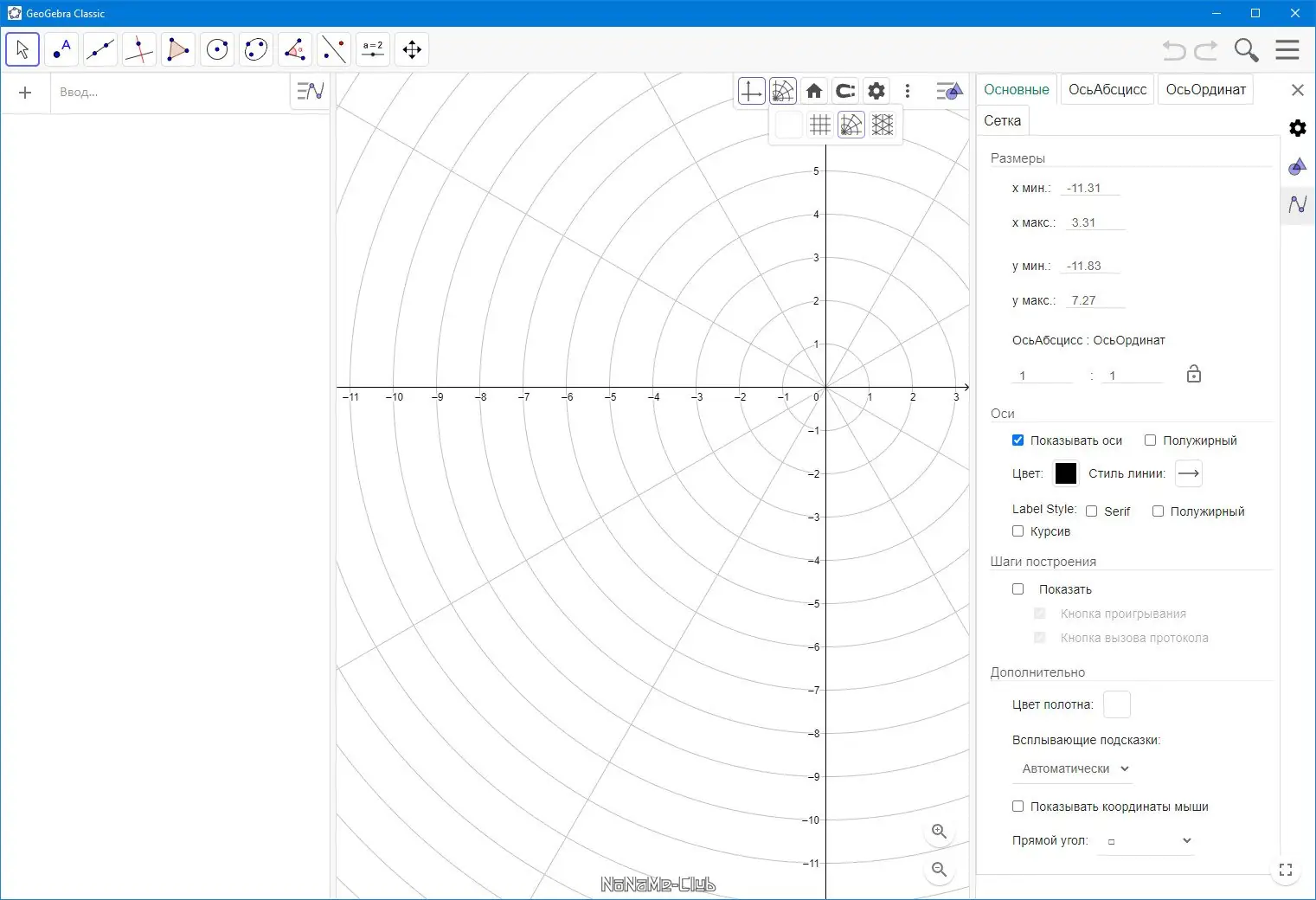Check Показывать координаты мыши option
Viewport: 1316px width, 900px height.
click(x=1017, y=807)
